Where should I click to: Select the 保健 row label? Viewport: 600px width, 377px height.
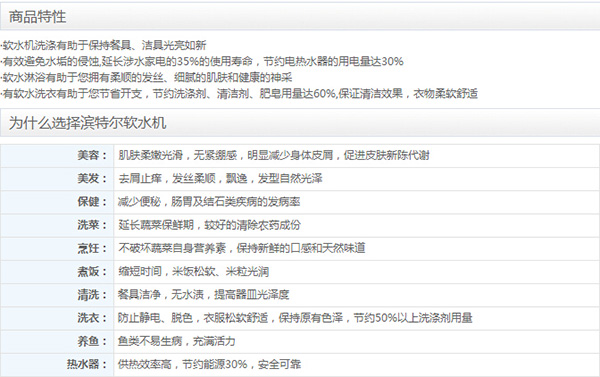92,202
